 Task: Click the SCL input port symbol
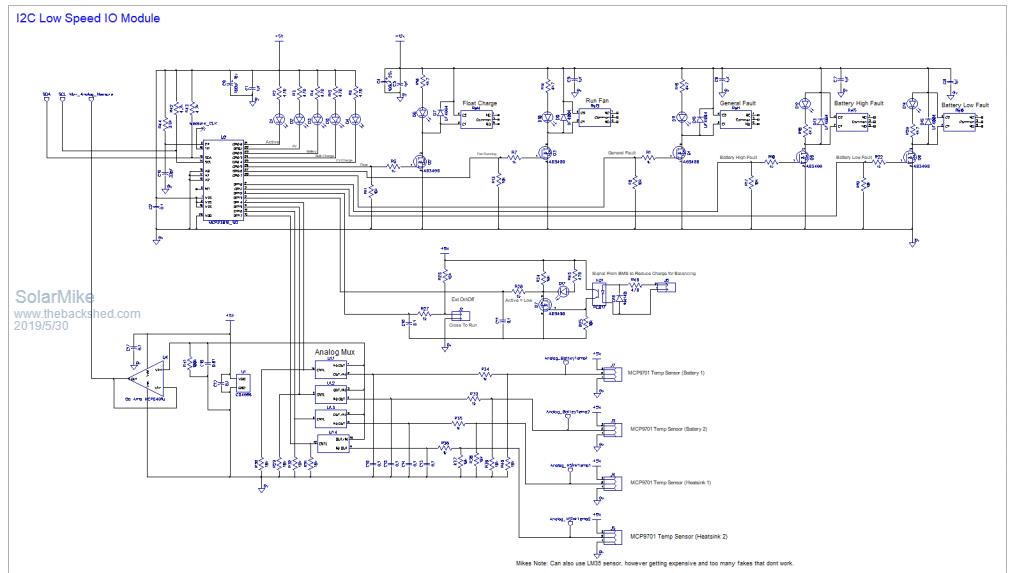point(62,98)
